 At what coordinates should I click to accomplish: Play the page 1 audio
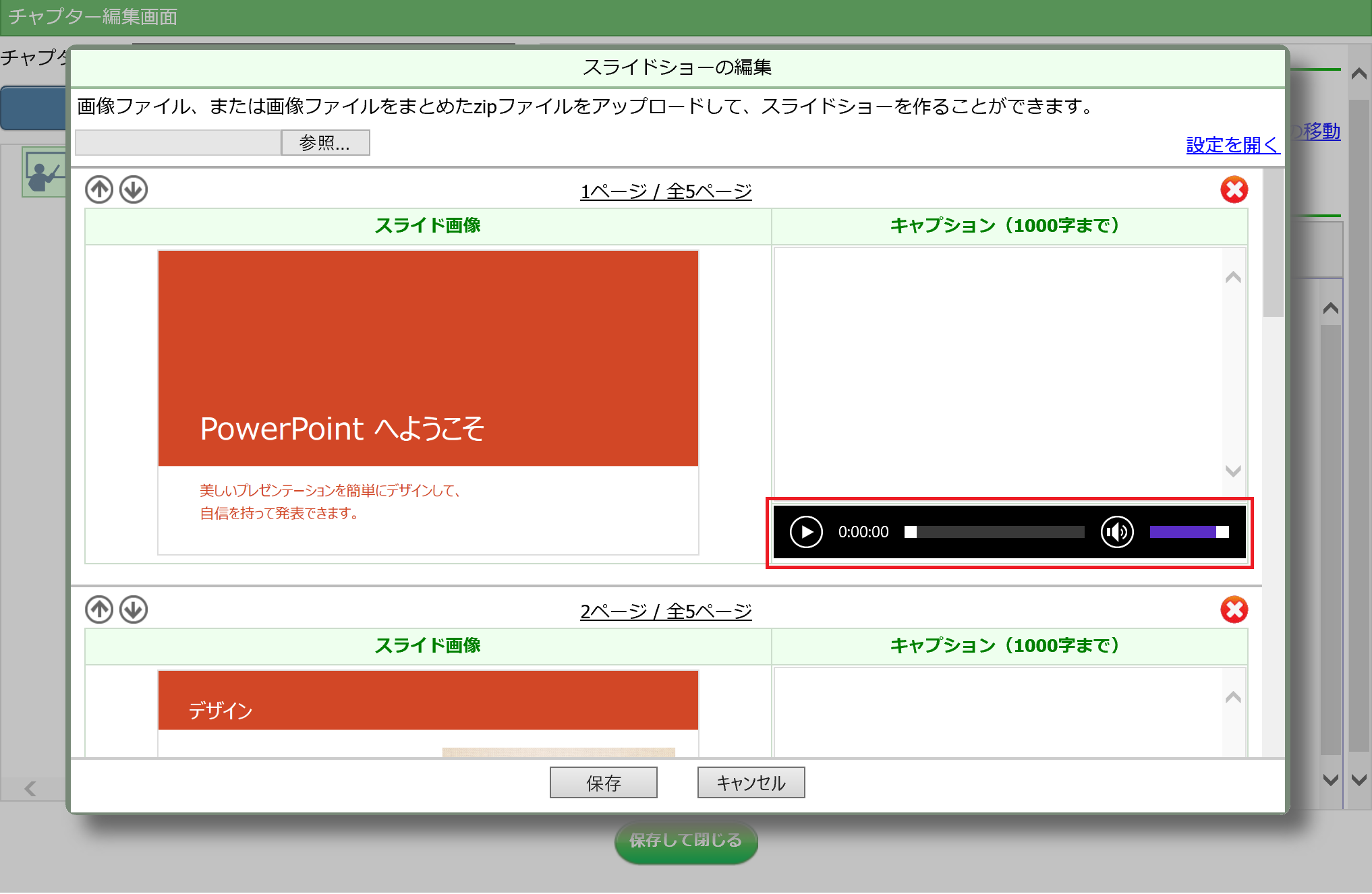tap(806, 532)
